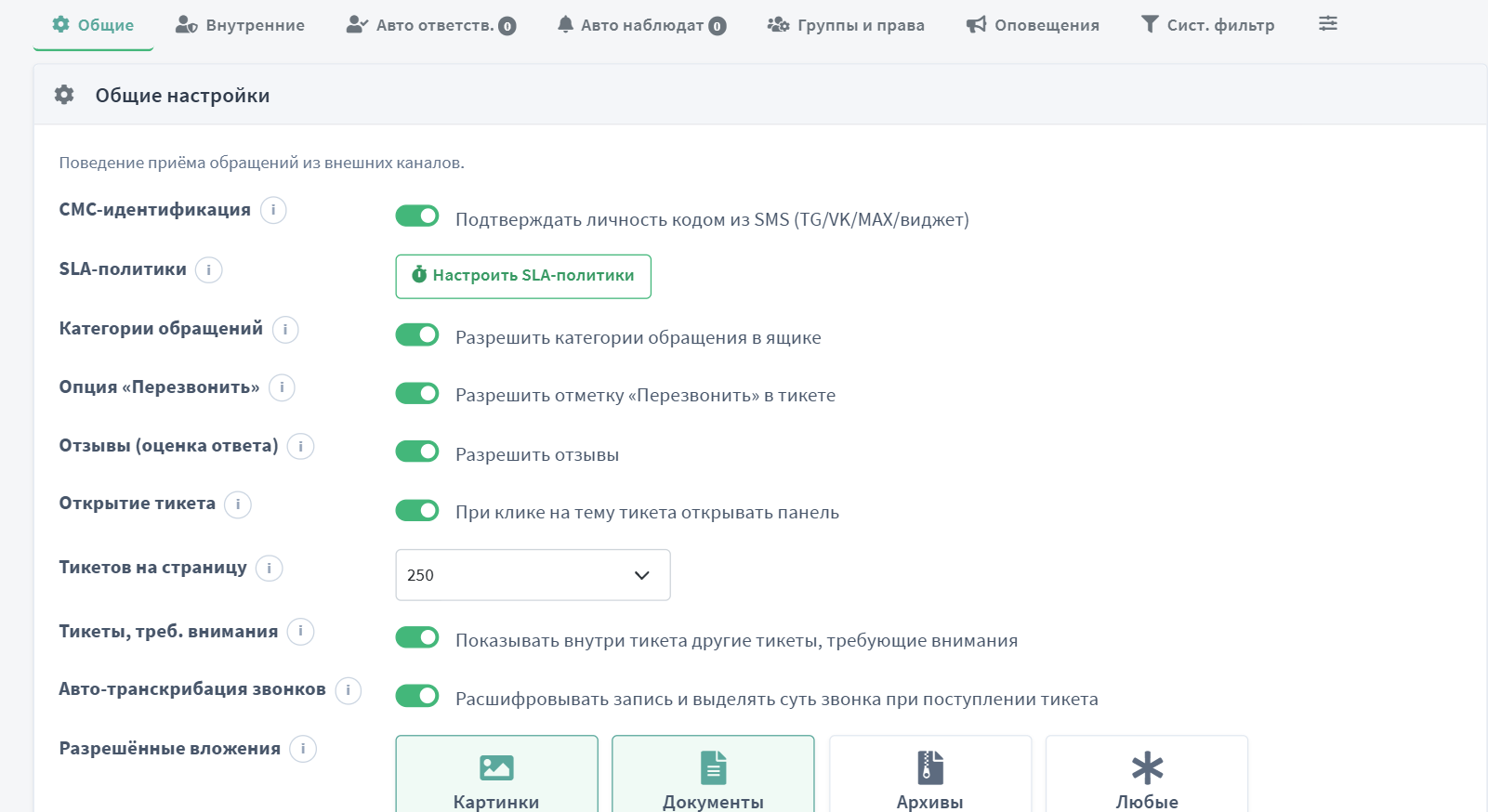Image resolution: width=1488 pixels, height=812 pixels.
Task: Switch to the Общие tab
Action: (93, 25)
